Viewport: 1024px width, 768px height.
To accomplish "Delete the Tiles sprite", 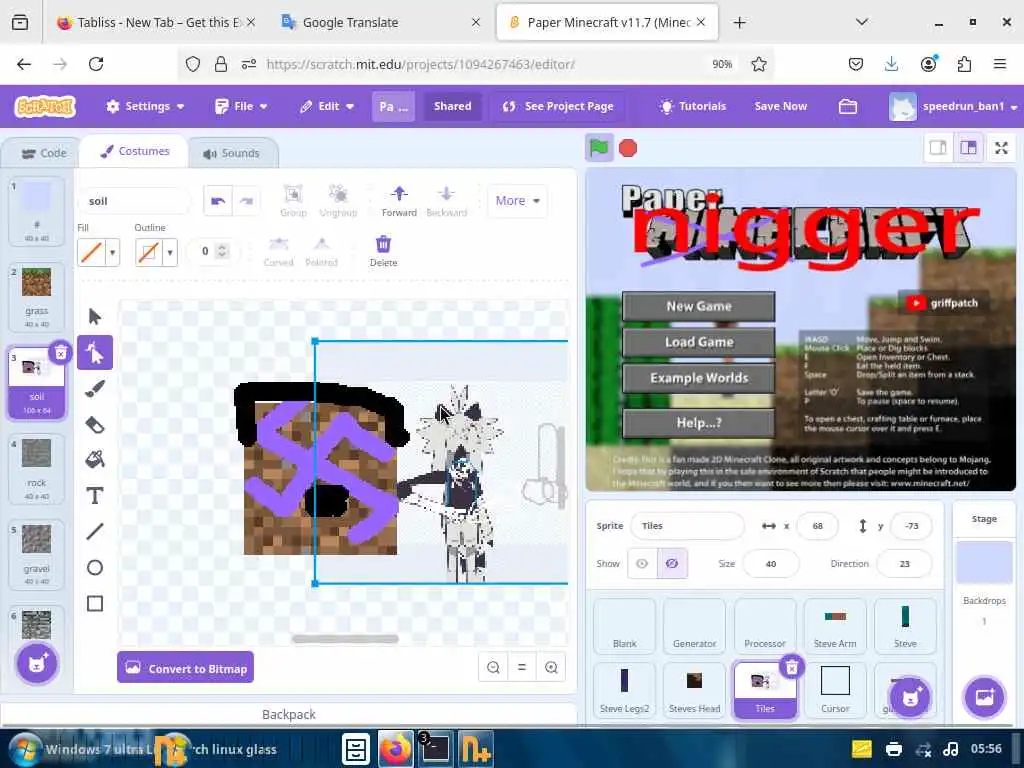I will coord(792,667).
